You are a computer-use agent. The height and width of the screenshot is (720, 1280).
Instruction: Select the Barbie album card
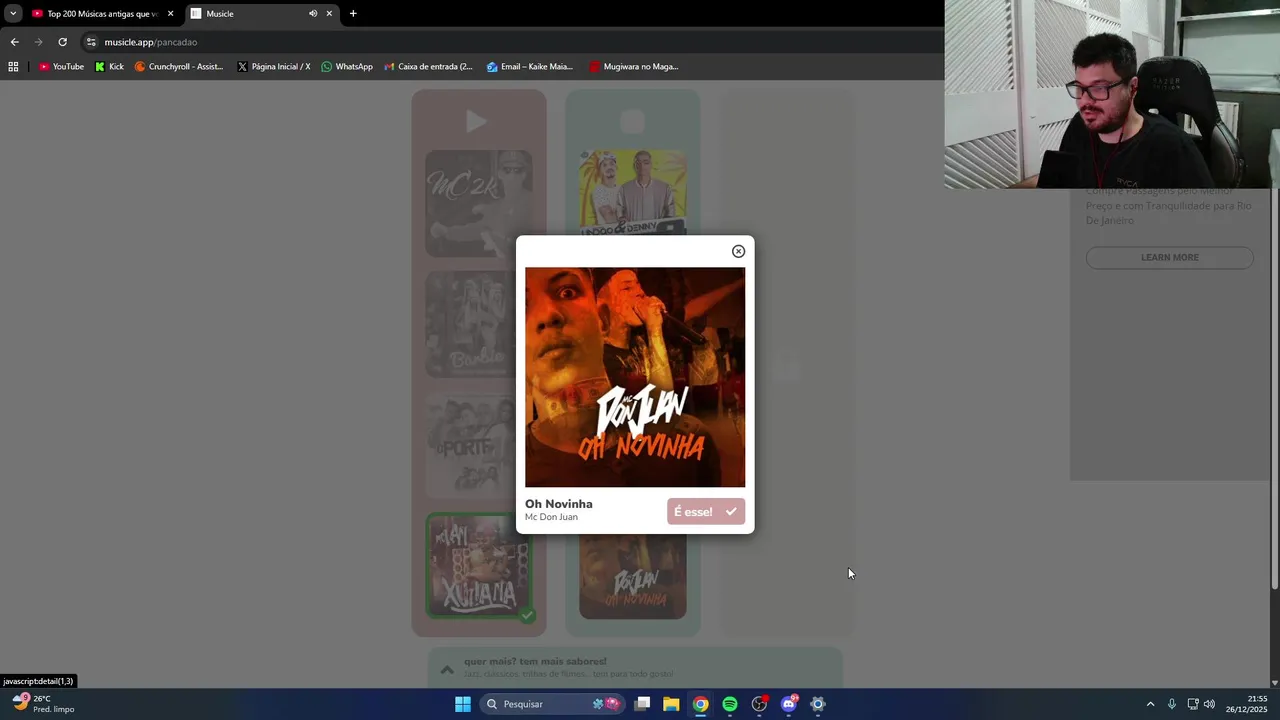pyautogui.click(x=479, y=324)
